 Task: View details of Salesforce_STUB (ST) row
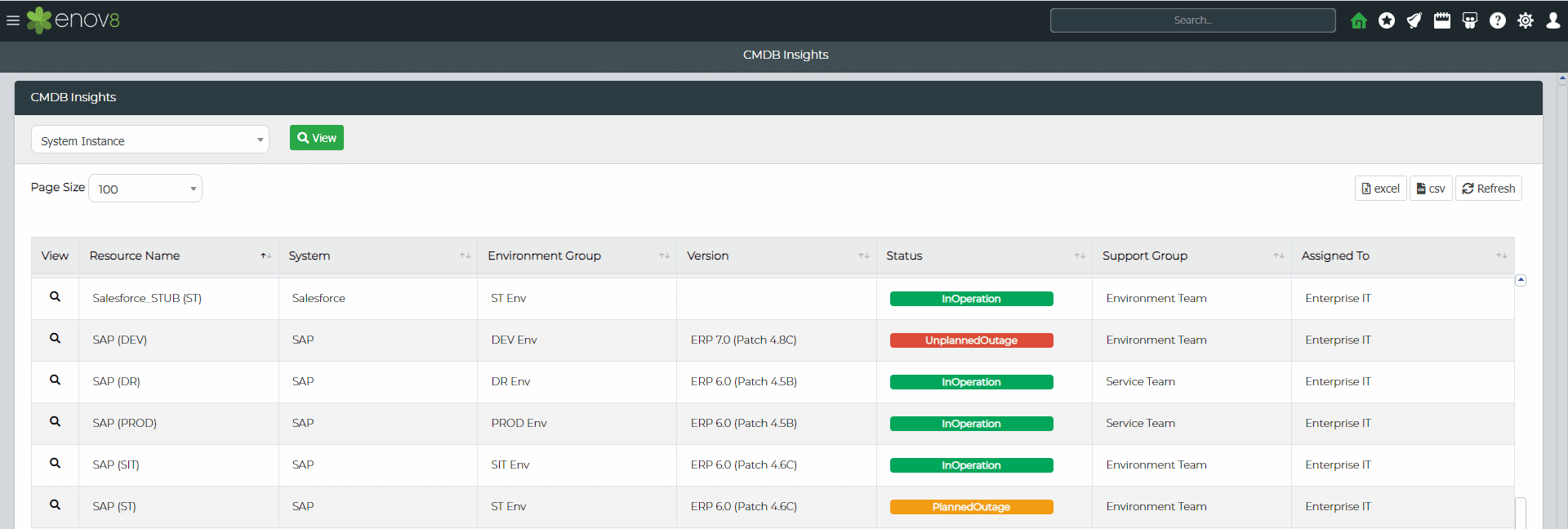55,297
